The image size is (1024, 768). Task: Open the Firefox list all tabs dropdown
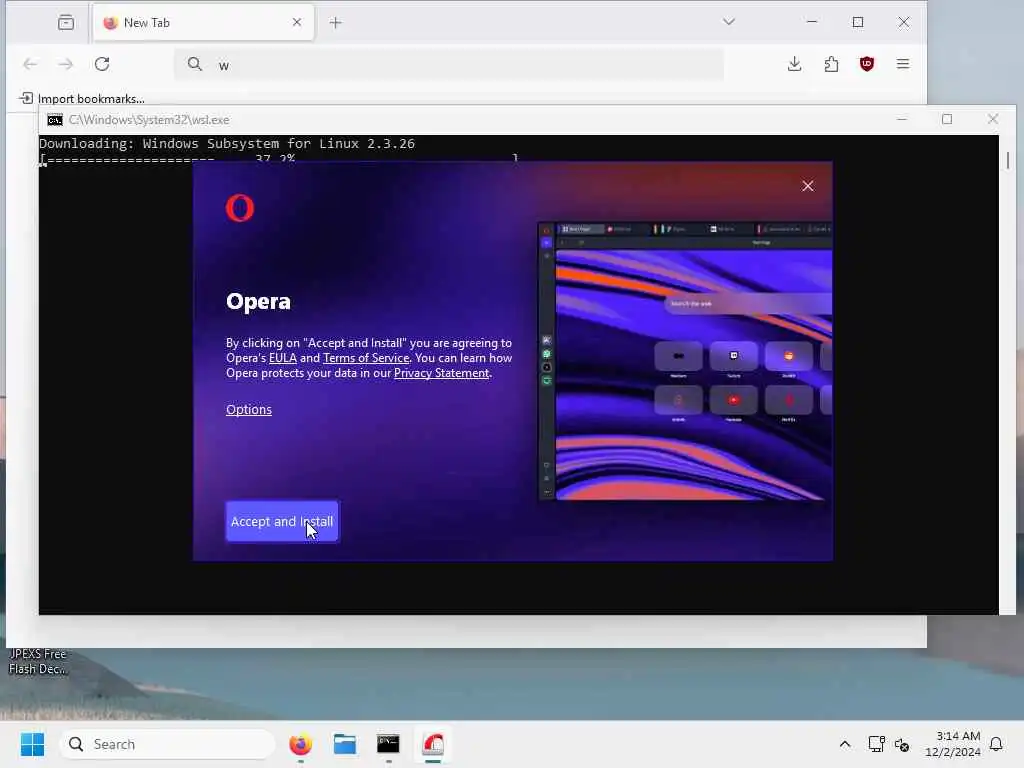click(729, 22)
